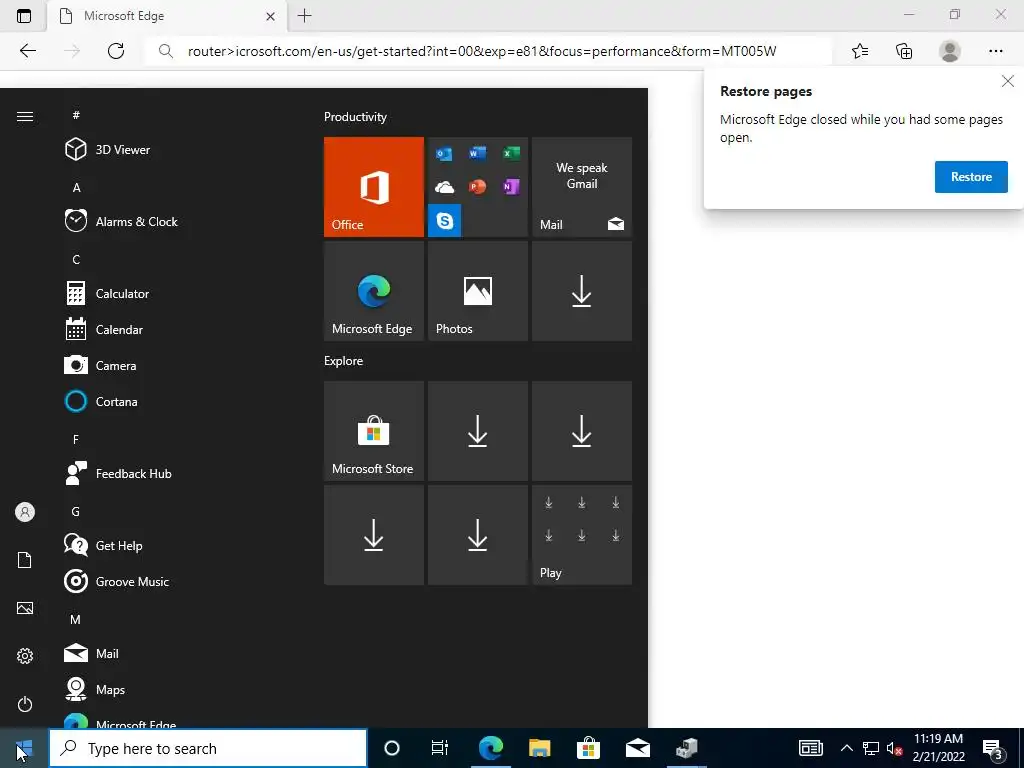Click the Restore button

click(x=971, y=177)
